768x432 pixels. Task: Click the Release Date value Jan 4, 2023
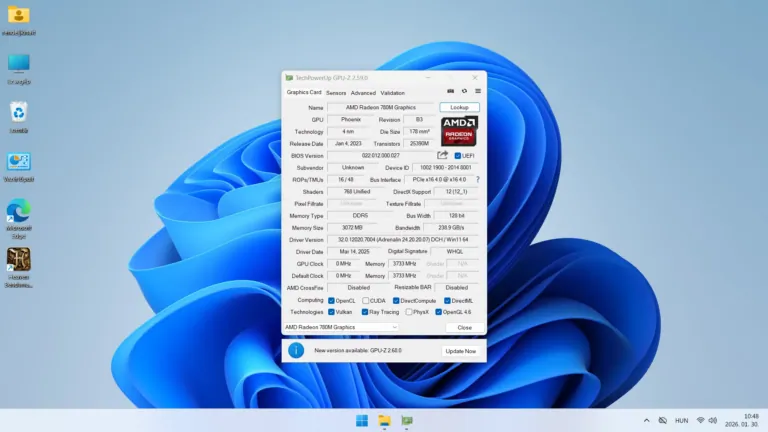click(x=348, y=144)
